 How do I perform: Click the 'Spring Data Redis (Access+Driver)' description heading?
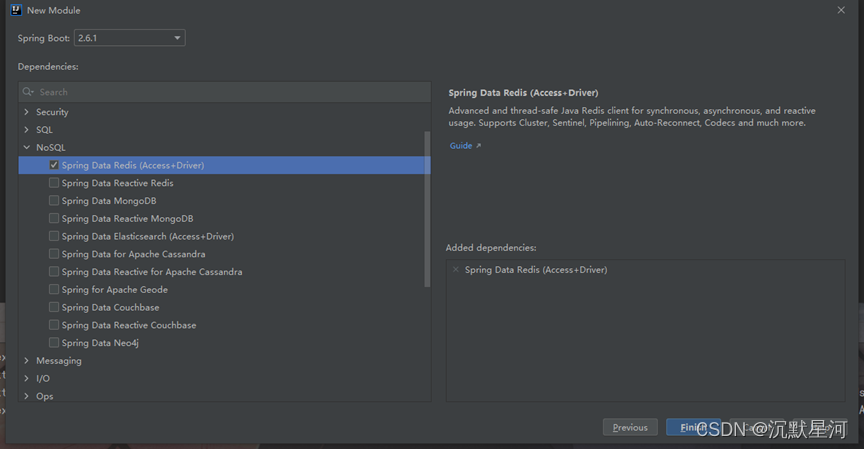[x=523, y=93]
